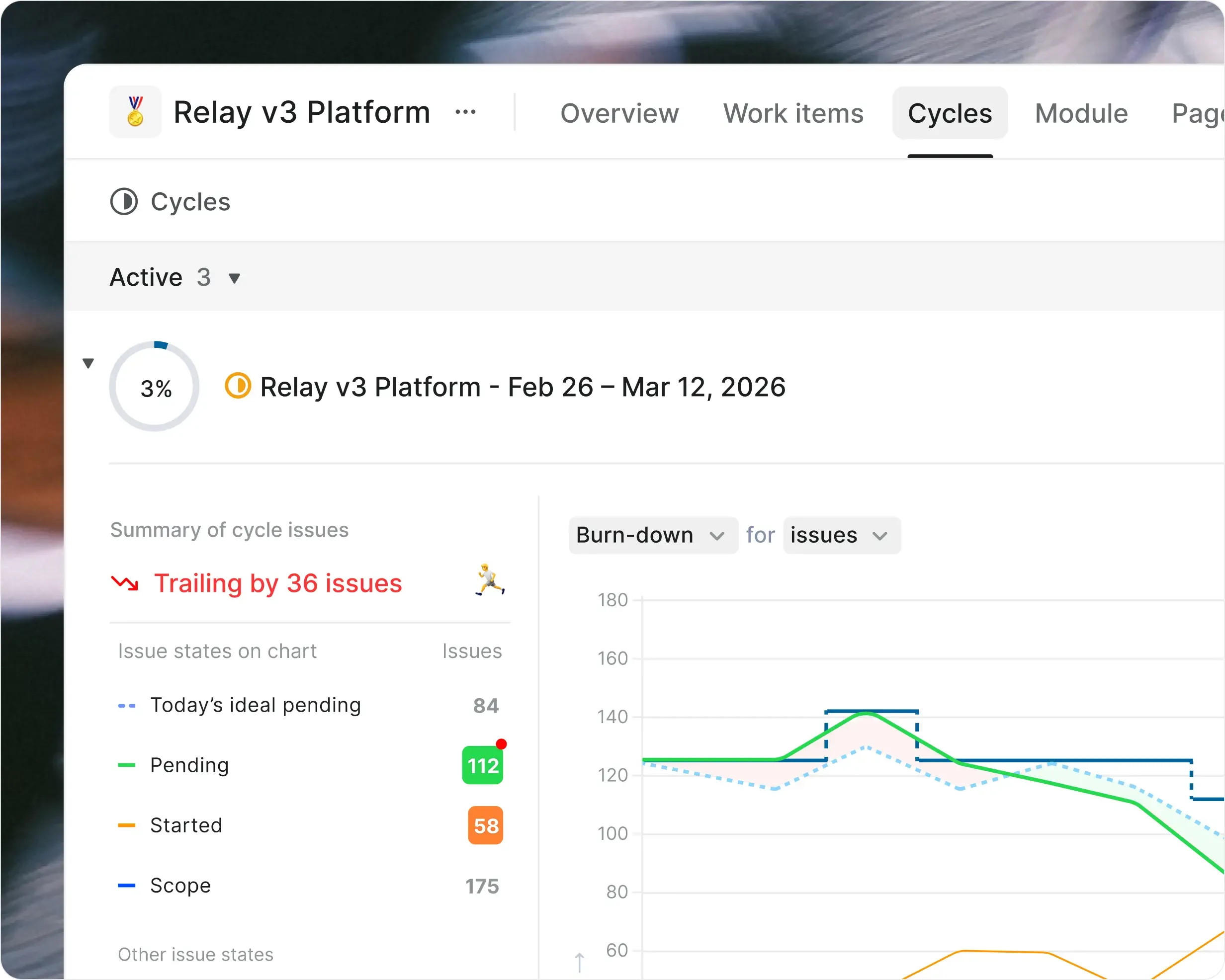
Task: Click the running person emoji
Action: (x=489, y=580)
